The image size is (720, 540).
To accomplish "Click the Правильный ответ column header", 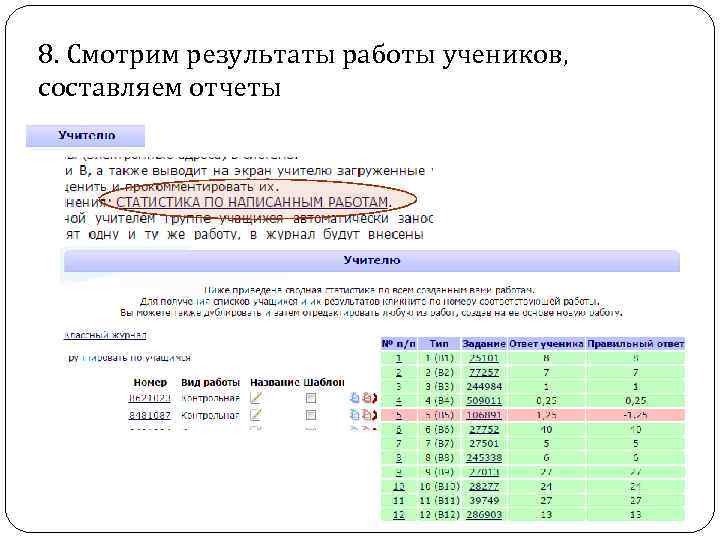I will click(636, 344).
